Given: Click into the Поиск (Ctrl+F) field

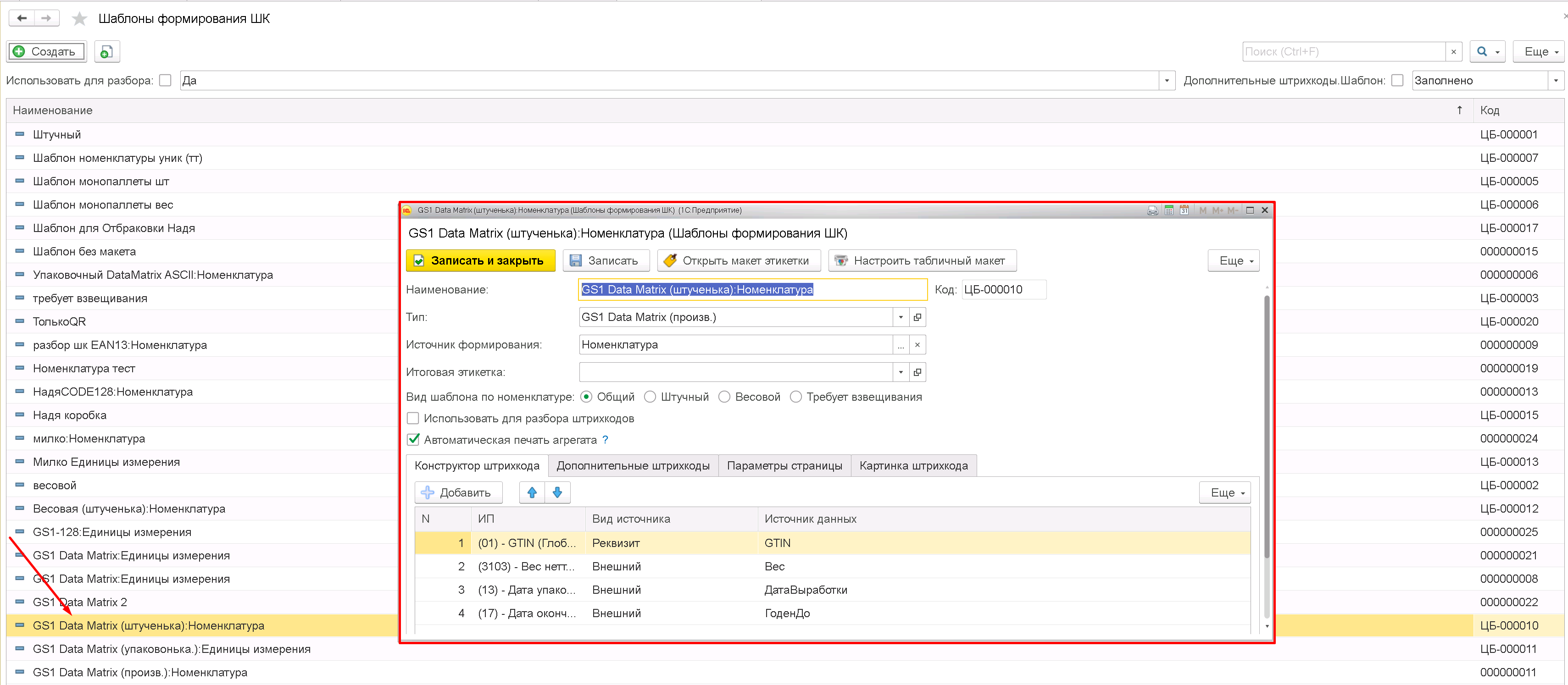Looking at the screenshot, I should [1343, 52].
